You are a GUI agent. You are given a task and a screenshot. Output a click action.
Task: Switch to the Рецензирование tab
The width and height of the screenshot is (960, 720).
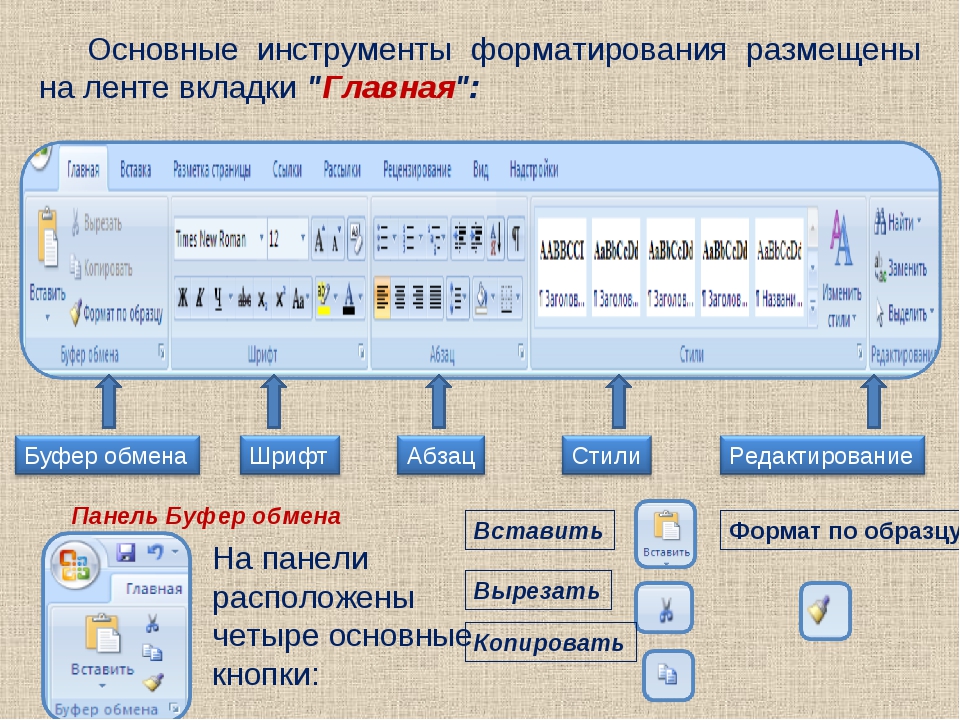[x=417, y=170]
